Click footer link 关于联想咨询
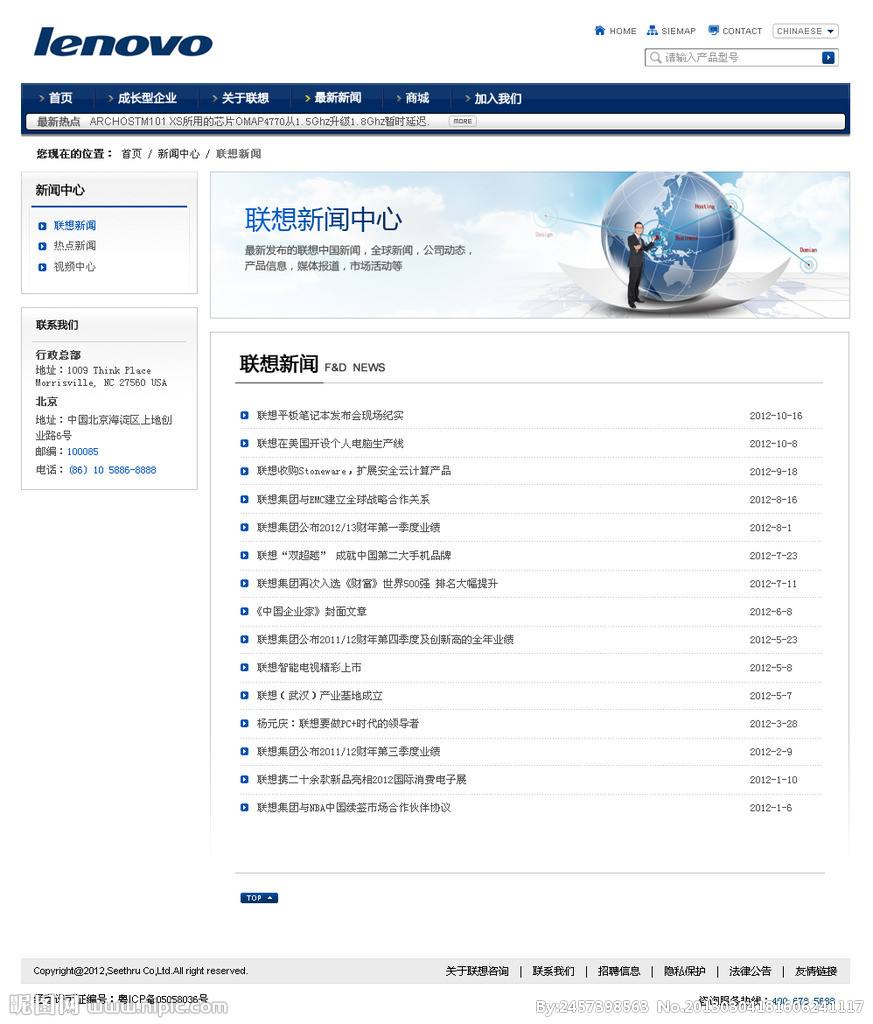Image resolution: width=873 pixels, height=1024 pixels. (x=477, y=971)
